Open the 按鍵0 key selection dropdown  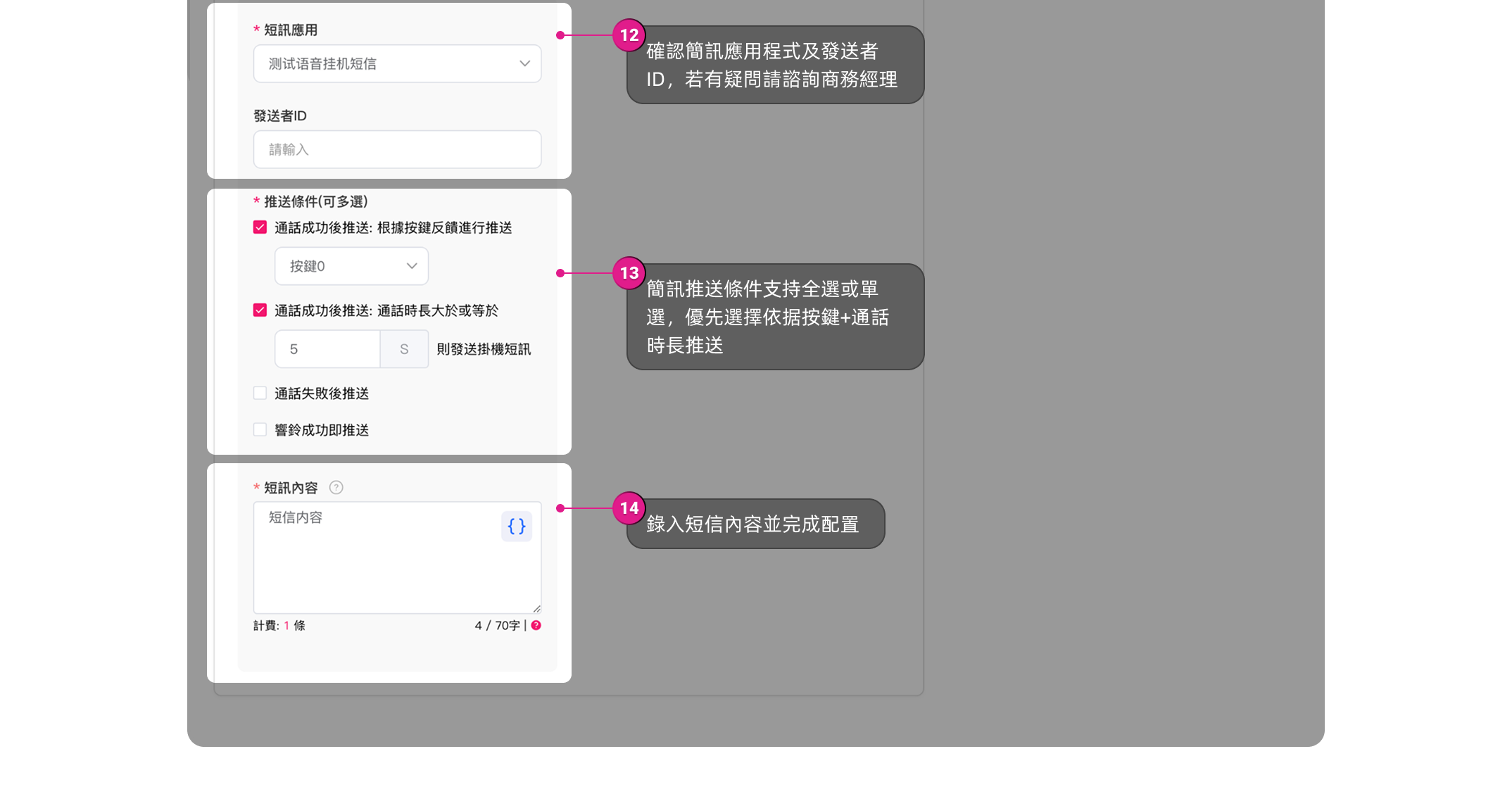click(x=338, y=266)
